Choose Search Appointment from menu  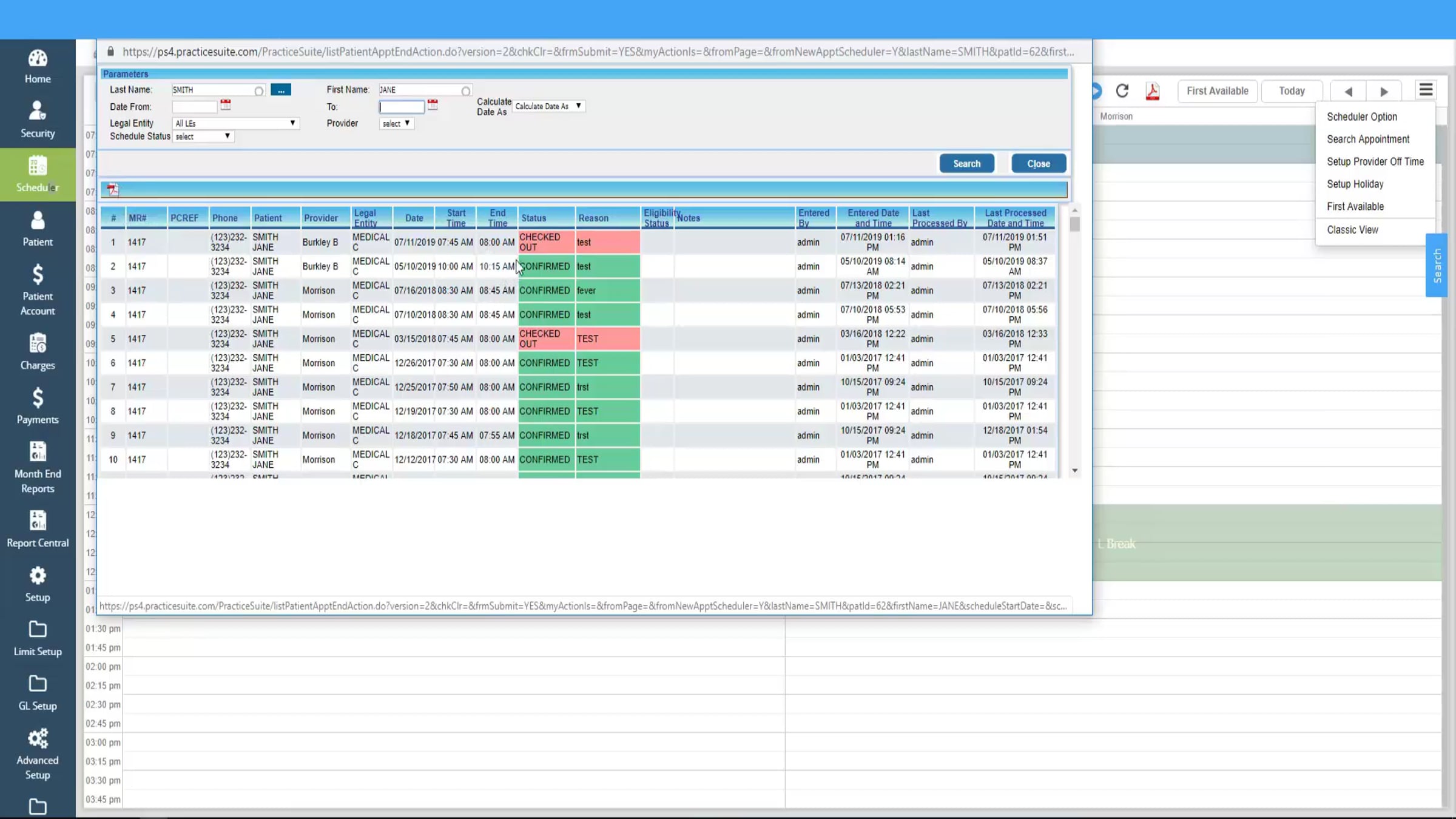(1368, 139)
